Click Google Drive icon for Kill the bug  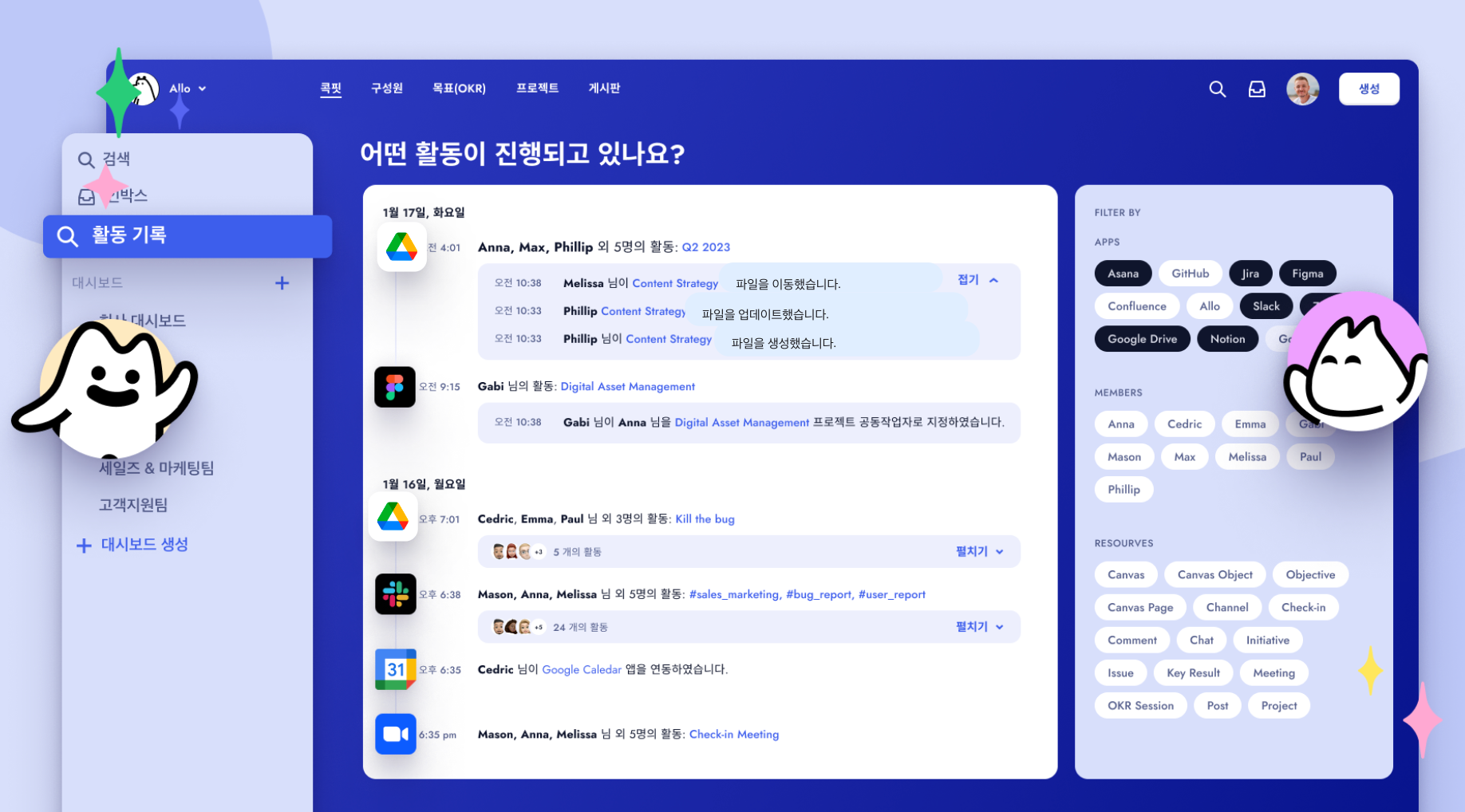(x=393, y=517)
